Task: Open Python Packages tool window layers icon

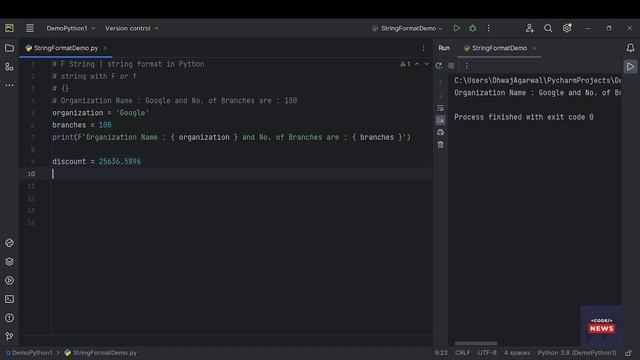Action: (x=9, y=262)
